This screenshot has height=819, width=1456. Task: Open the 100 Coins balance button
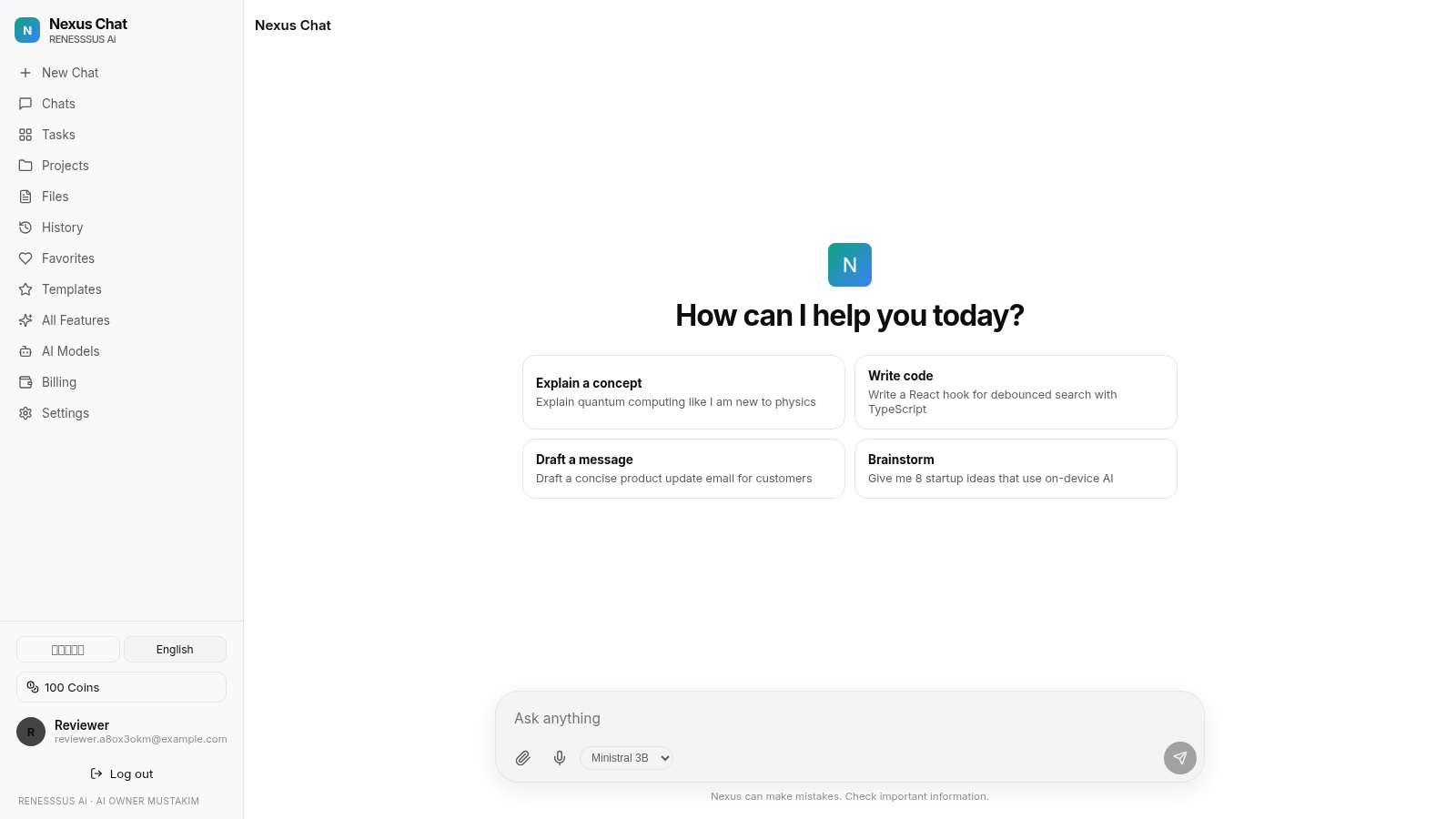(x=121, y=687)
